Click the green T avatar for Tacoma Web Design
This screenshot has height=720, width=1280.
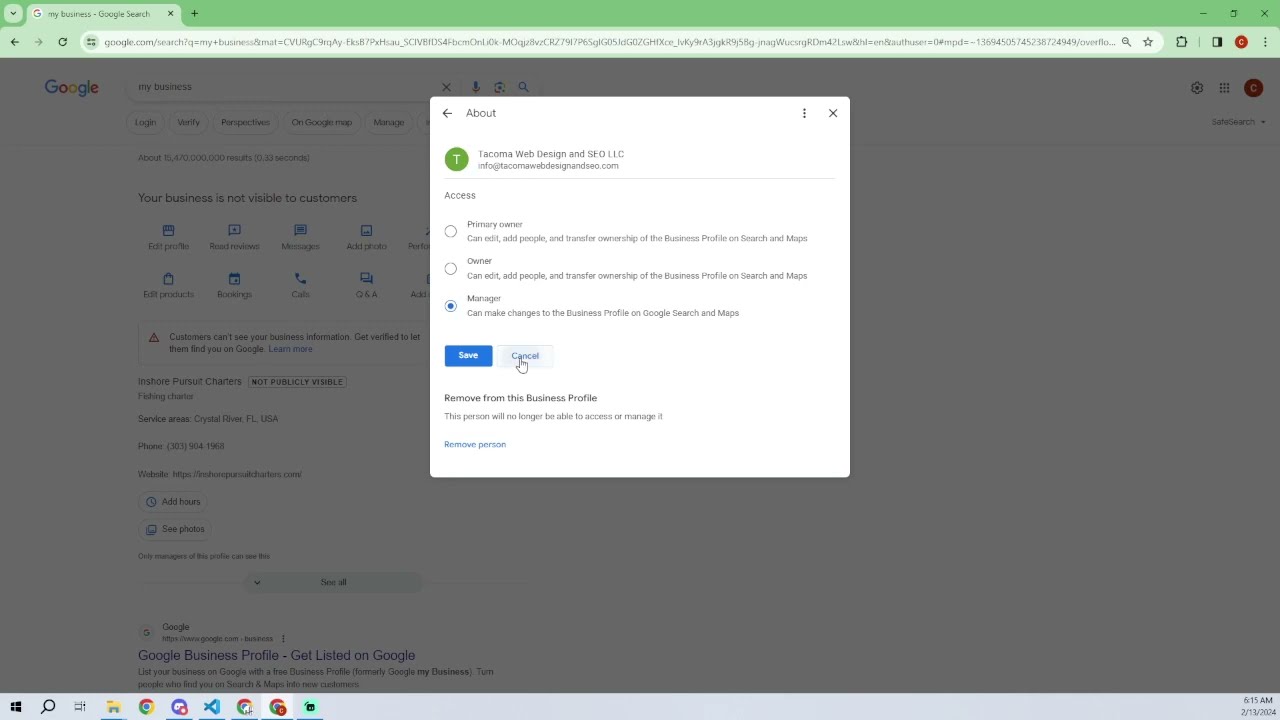click(x=456, y=159)
